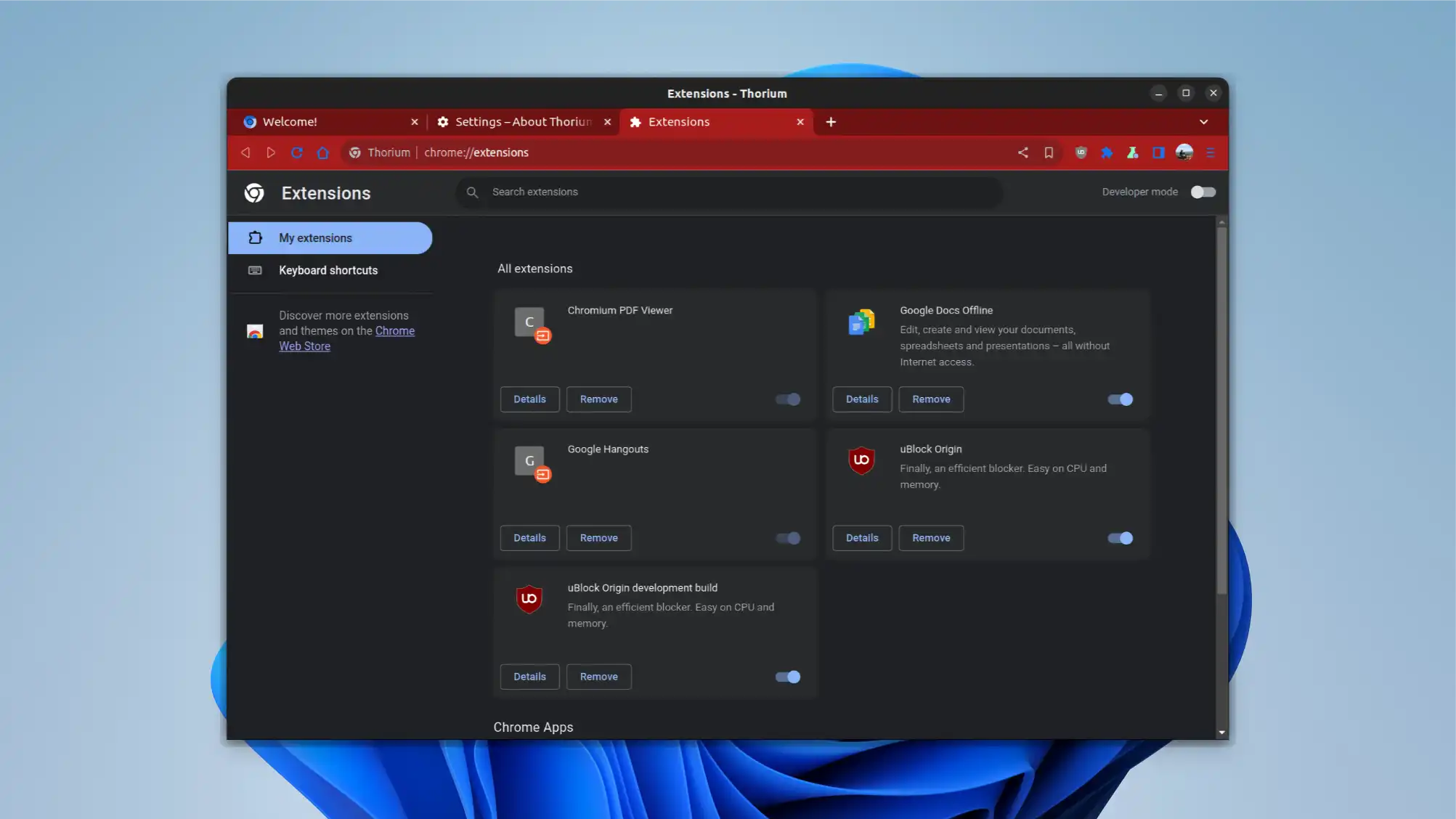Open the uBlock Origin extension icon

click(x=1081, y=152)
